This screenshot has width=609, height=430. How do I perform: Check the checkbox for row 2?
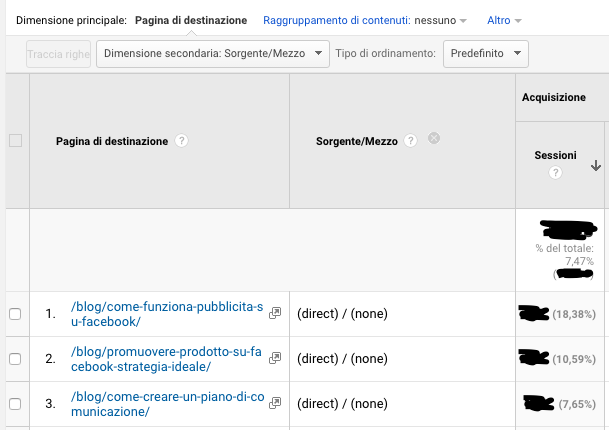15,358
